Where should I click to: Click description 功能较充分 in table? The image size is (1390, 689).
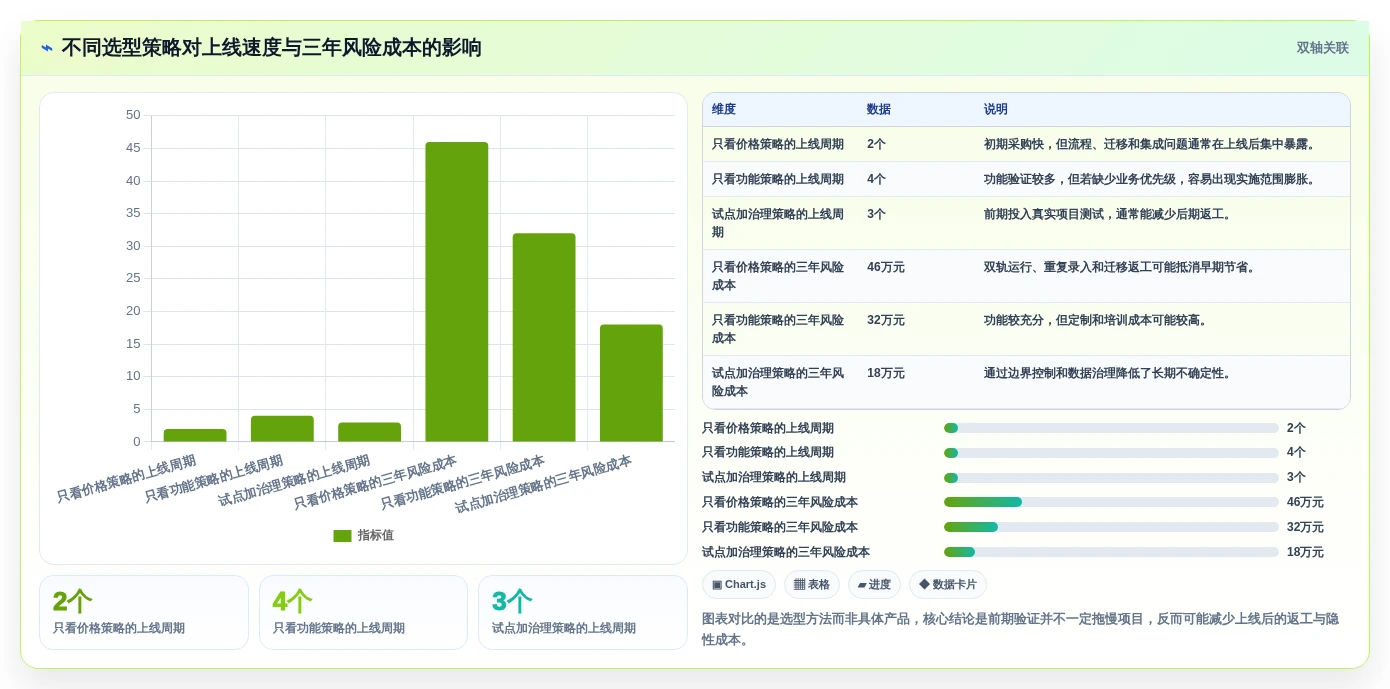click(1096, 320)
